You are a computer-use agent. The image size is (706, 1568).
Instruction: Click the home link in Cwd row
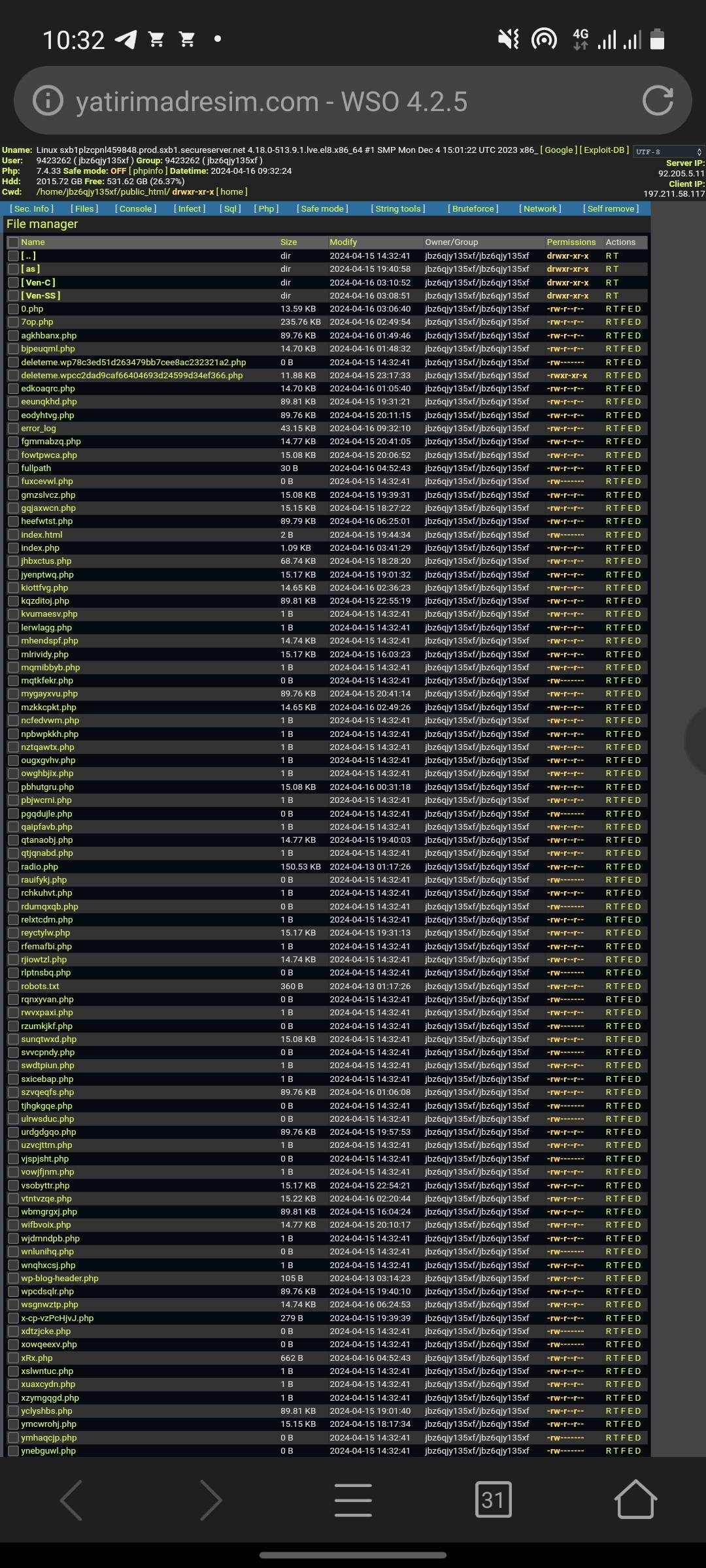click(232, 192)
